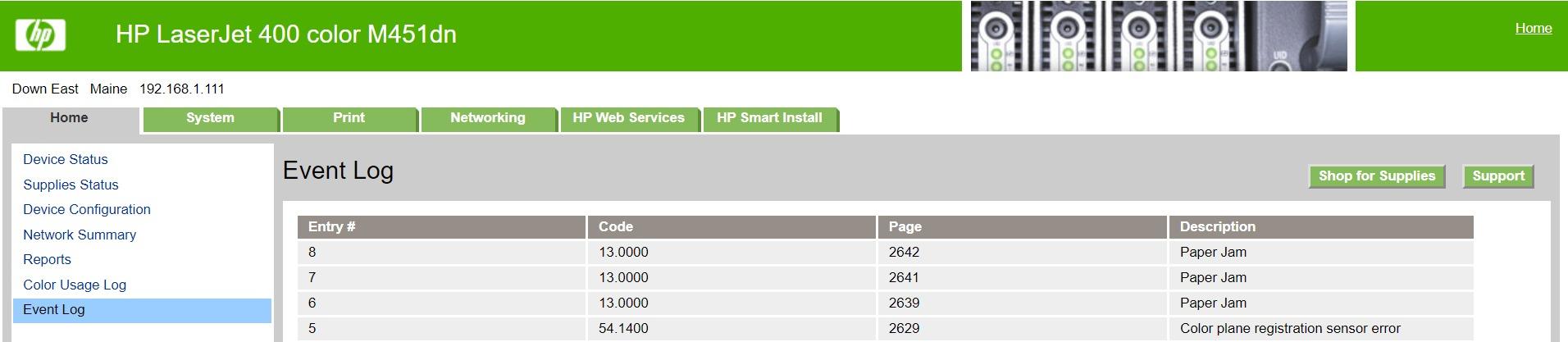Viewport: 1568px width, 342px height.
Task: Click page value 2641
Action: point(904,277)
